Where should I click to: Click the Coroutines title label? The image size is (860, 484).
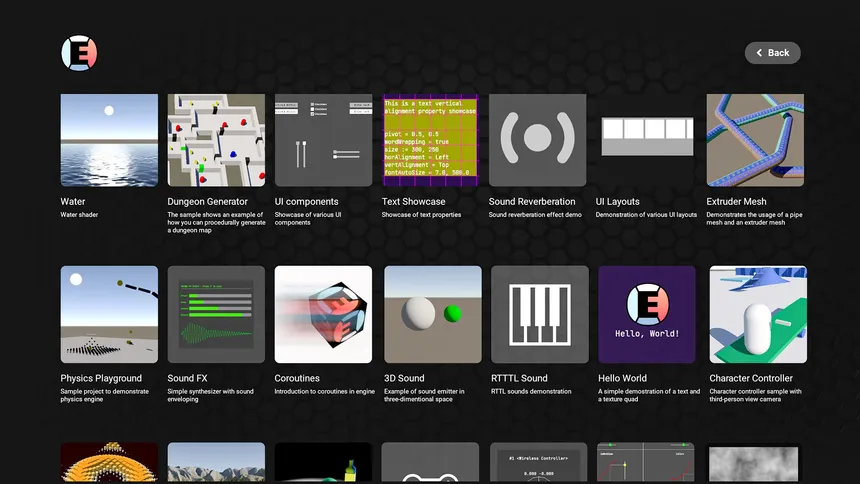297,379
